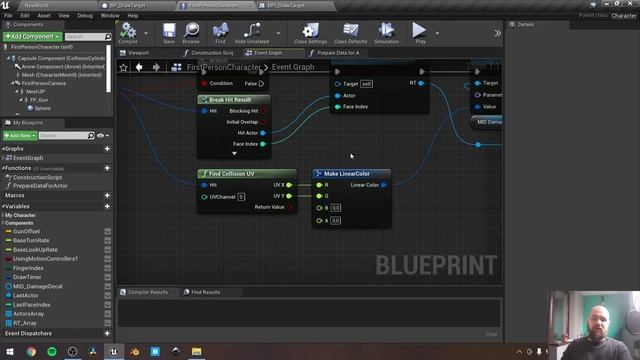Add a new macro with plus icon

click(107, 196)
